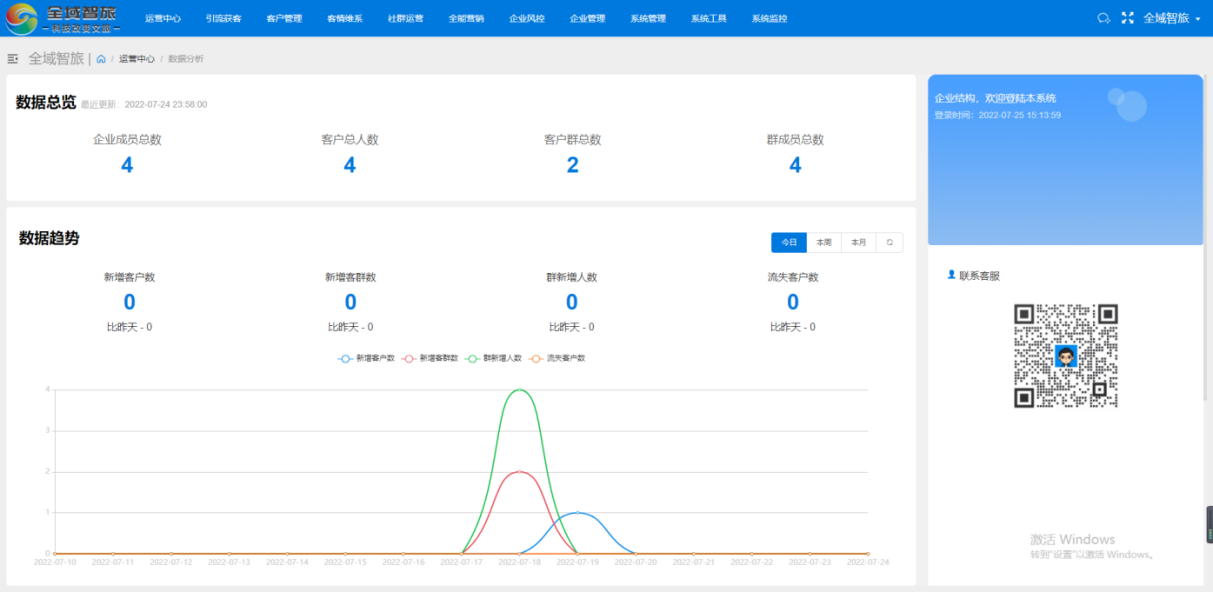Open the 全域智旅 user dropdown
The image size is (1213, 592).
1172,18
